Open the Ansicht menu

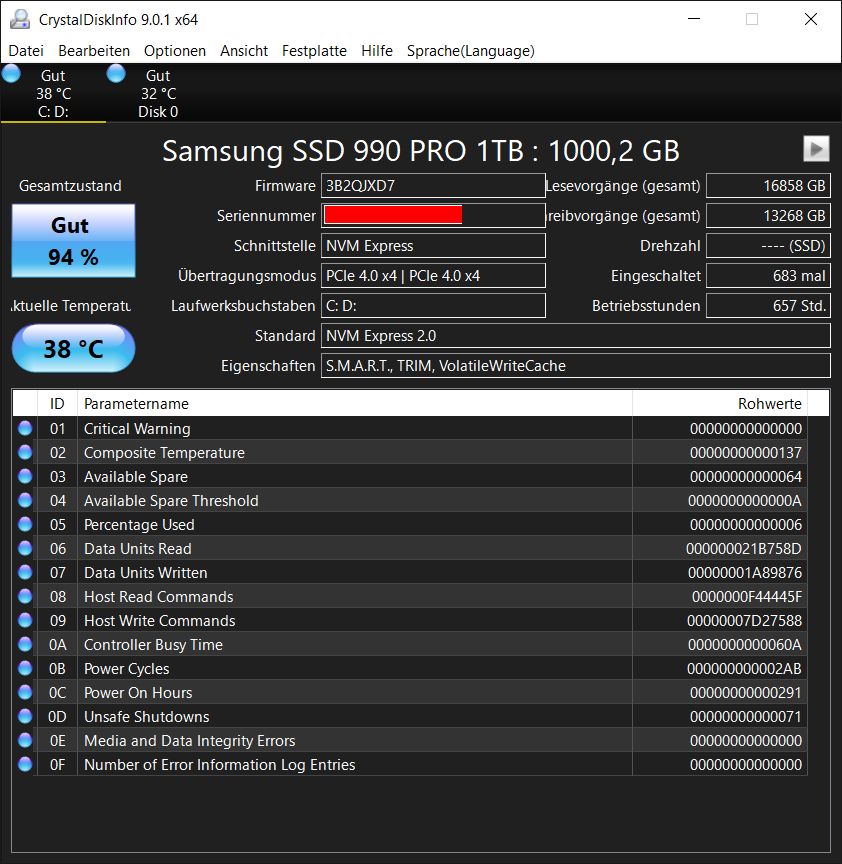244,51
